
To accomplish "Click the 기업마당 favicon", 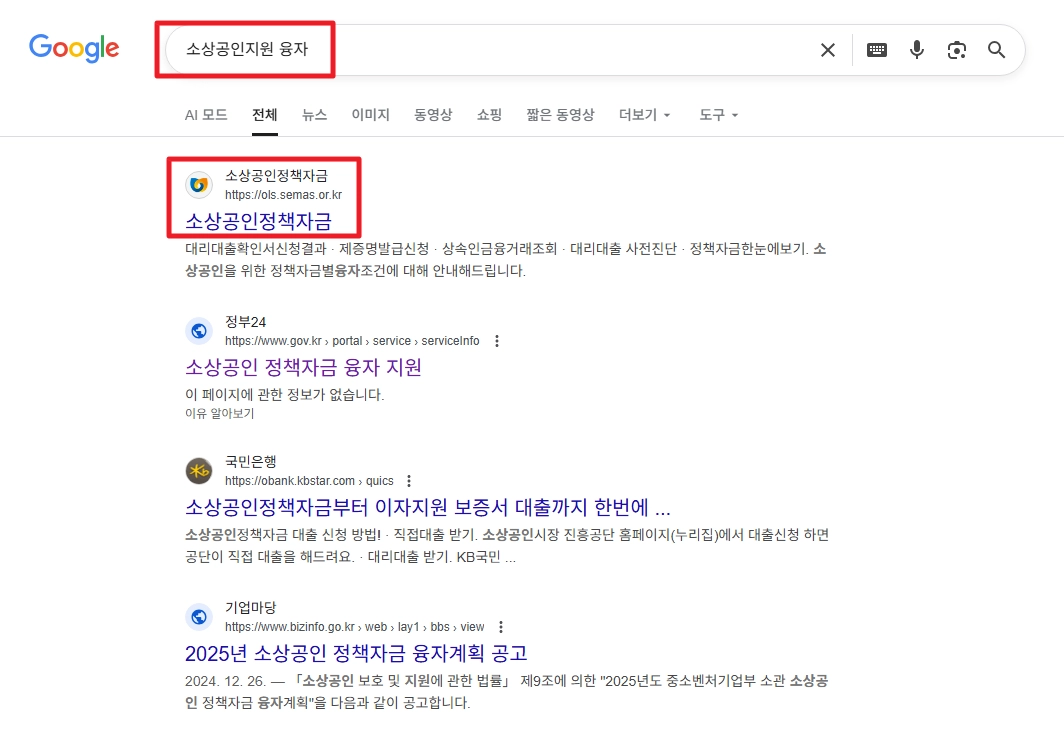I will pyautogui.click(x=199, y=617).
